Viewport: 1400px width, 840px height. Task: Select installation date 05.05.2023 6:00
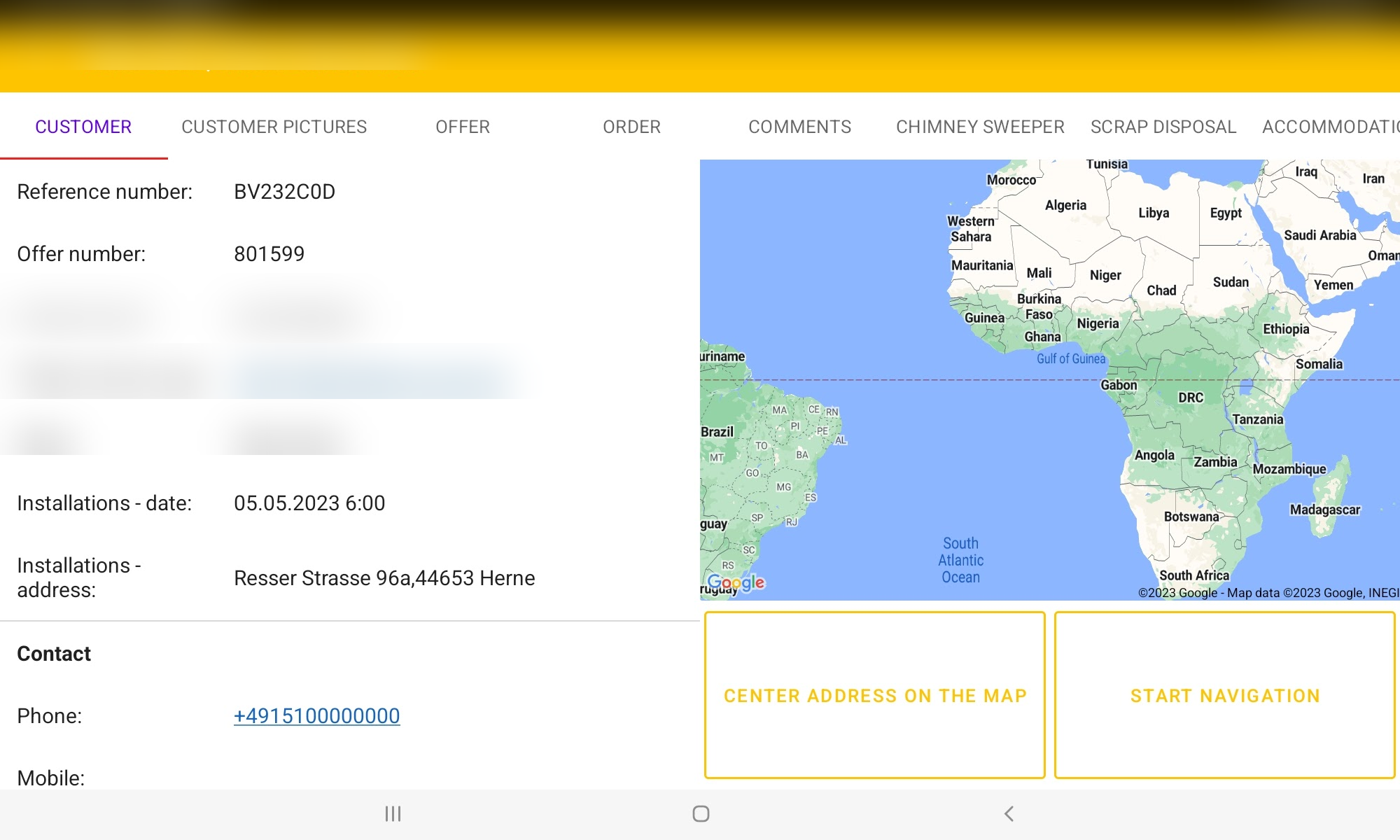(x=309, y=503)
